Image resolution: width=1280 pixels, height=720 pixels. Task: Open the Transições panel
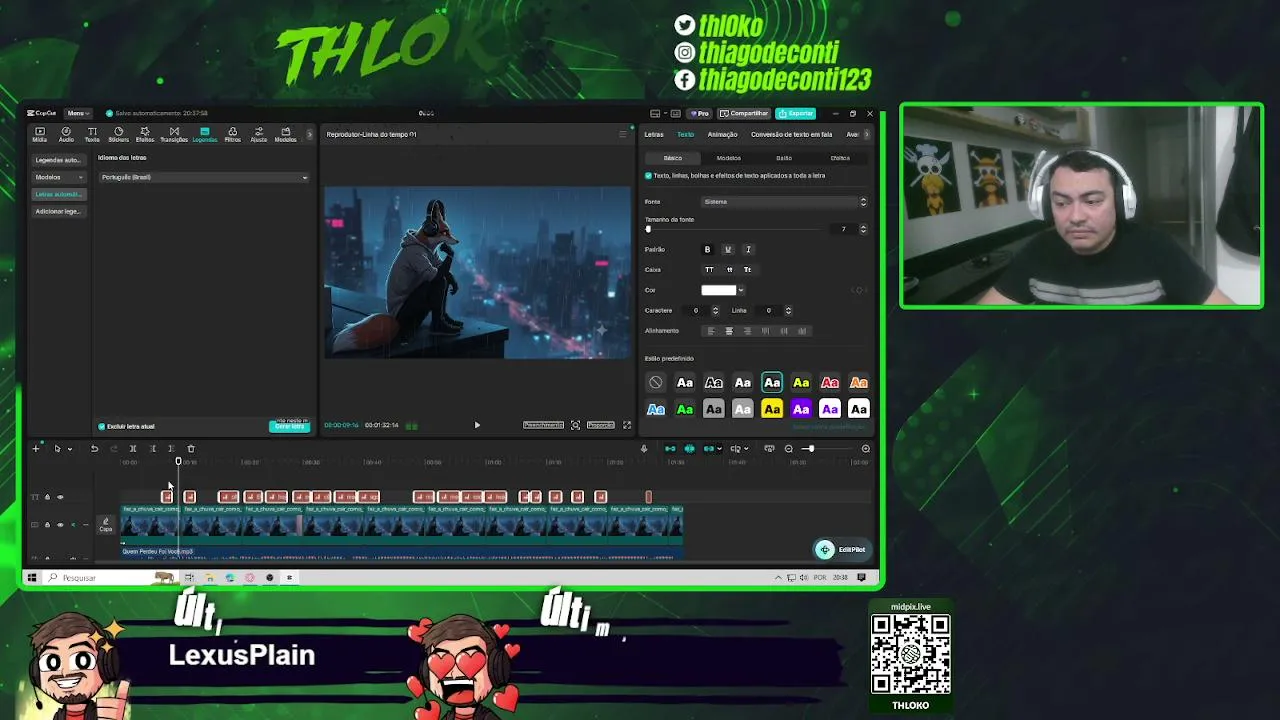(x=174, y=134)
